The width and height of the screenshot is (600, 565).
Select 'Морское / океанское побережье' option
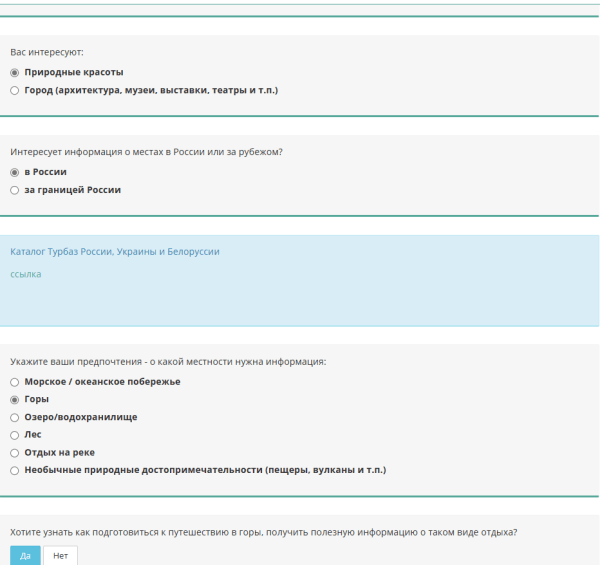14,382
